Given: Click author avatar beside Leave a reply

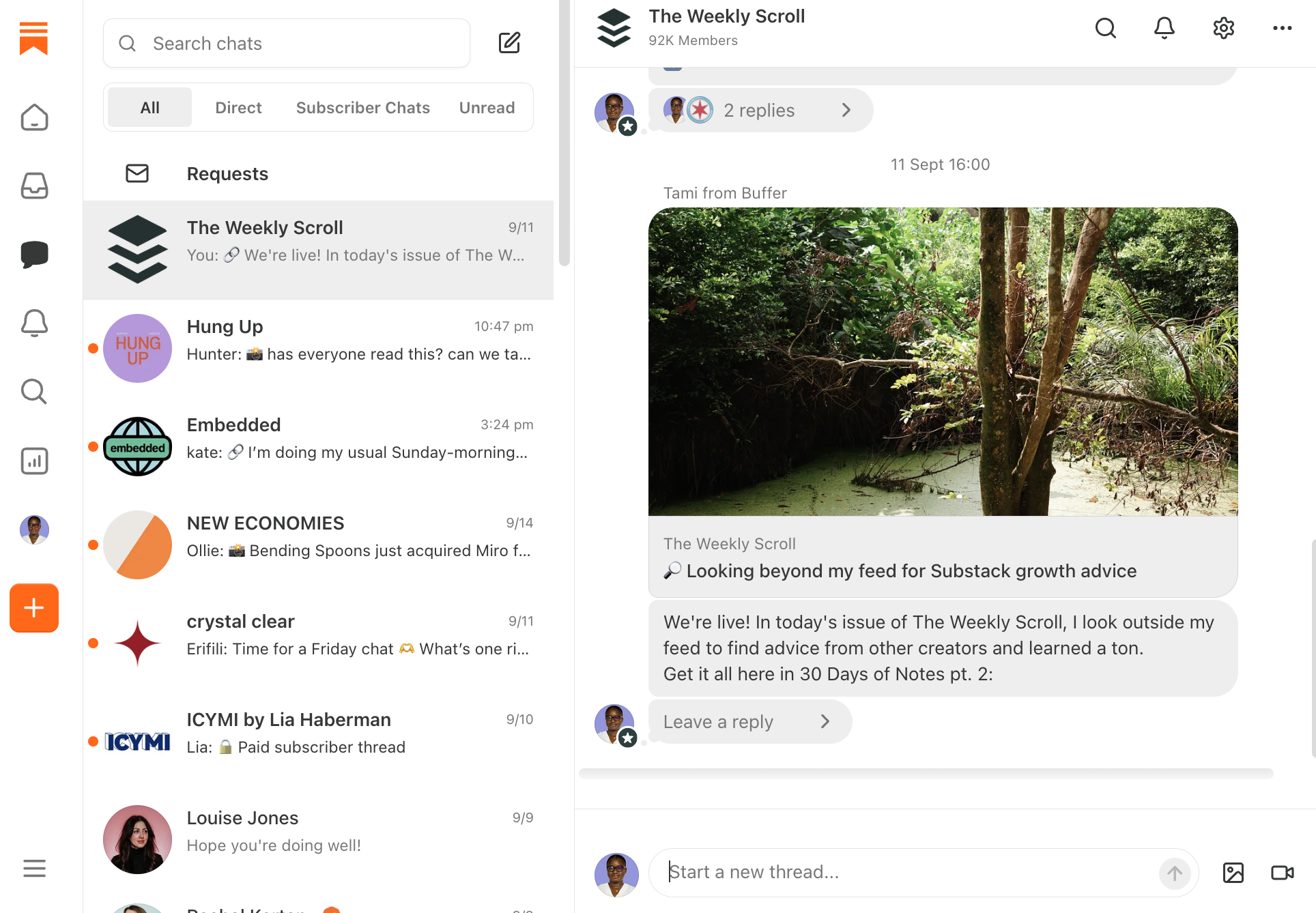Looking at the screenshot, I should pos(614,724).
